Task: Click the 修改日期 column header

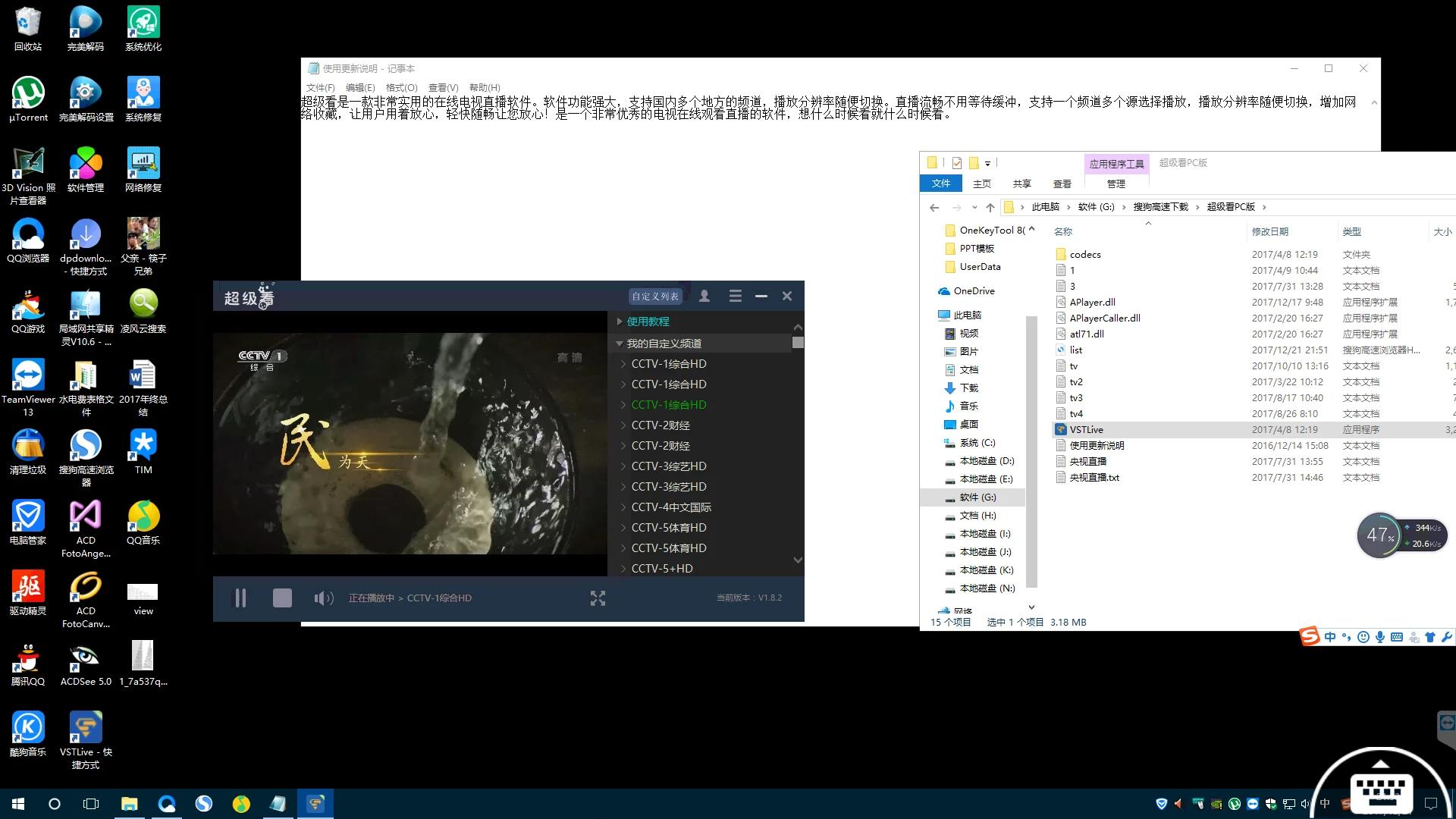Action: click(1269, 232)
